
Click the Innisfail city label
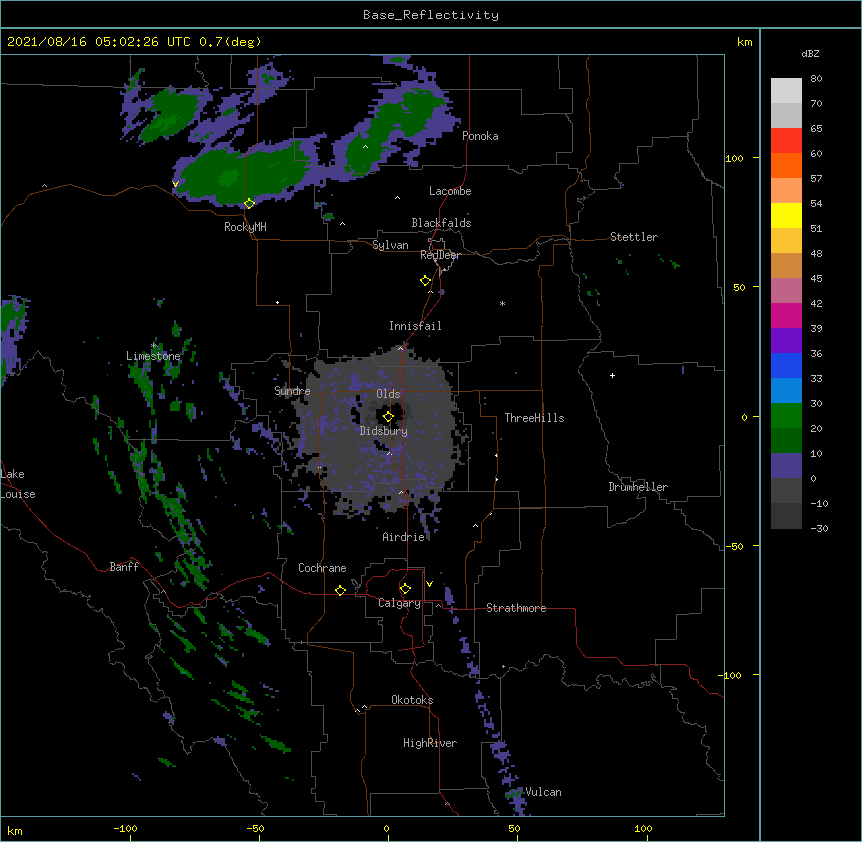click(415, 326)
